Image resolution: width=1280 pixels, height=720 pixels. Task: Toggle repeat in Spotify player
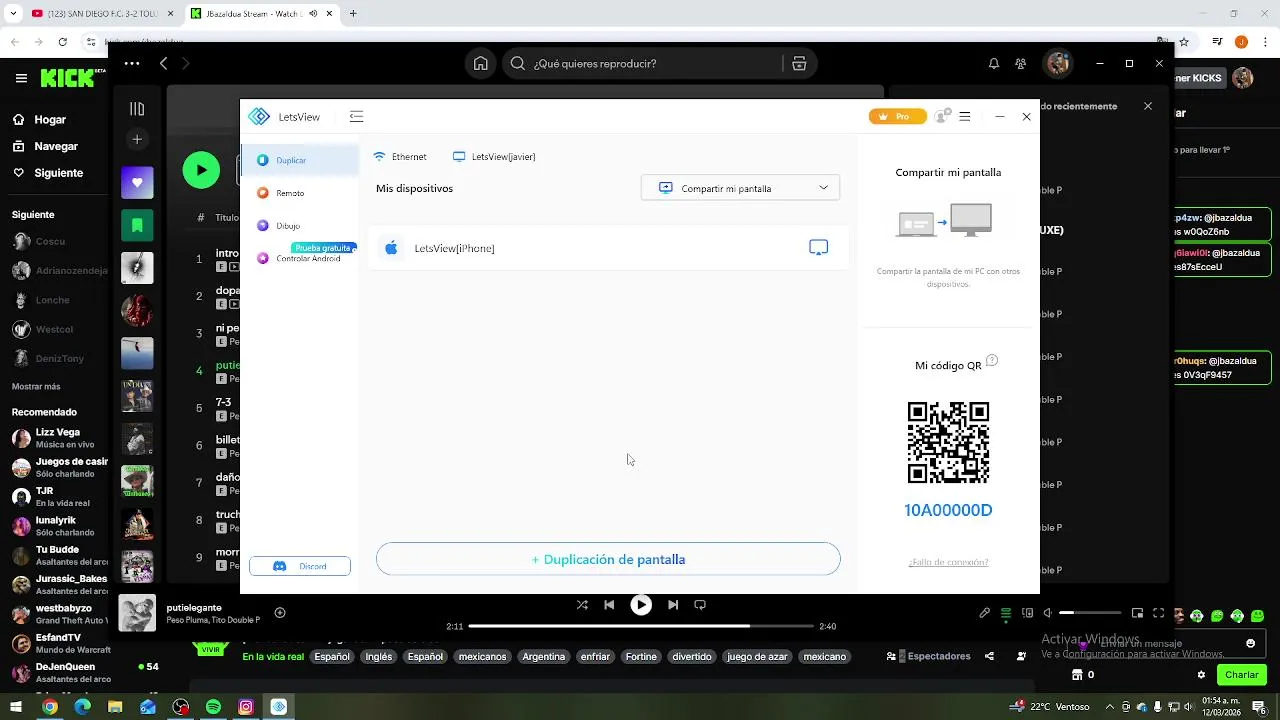[700, 605]
